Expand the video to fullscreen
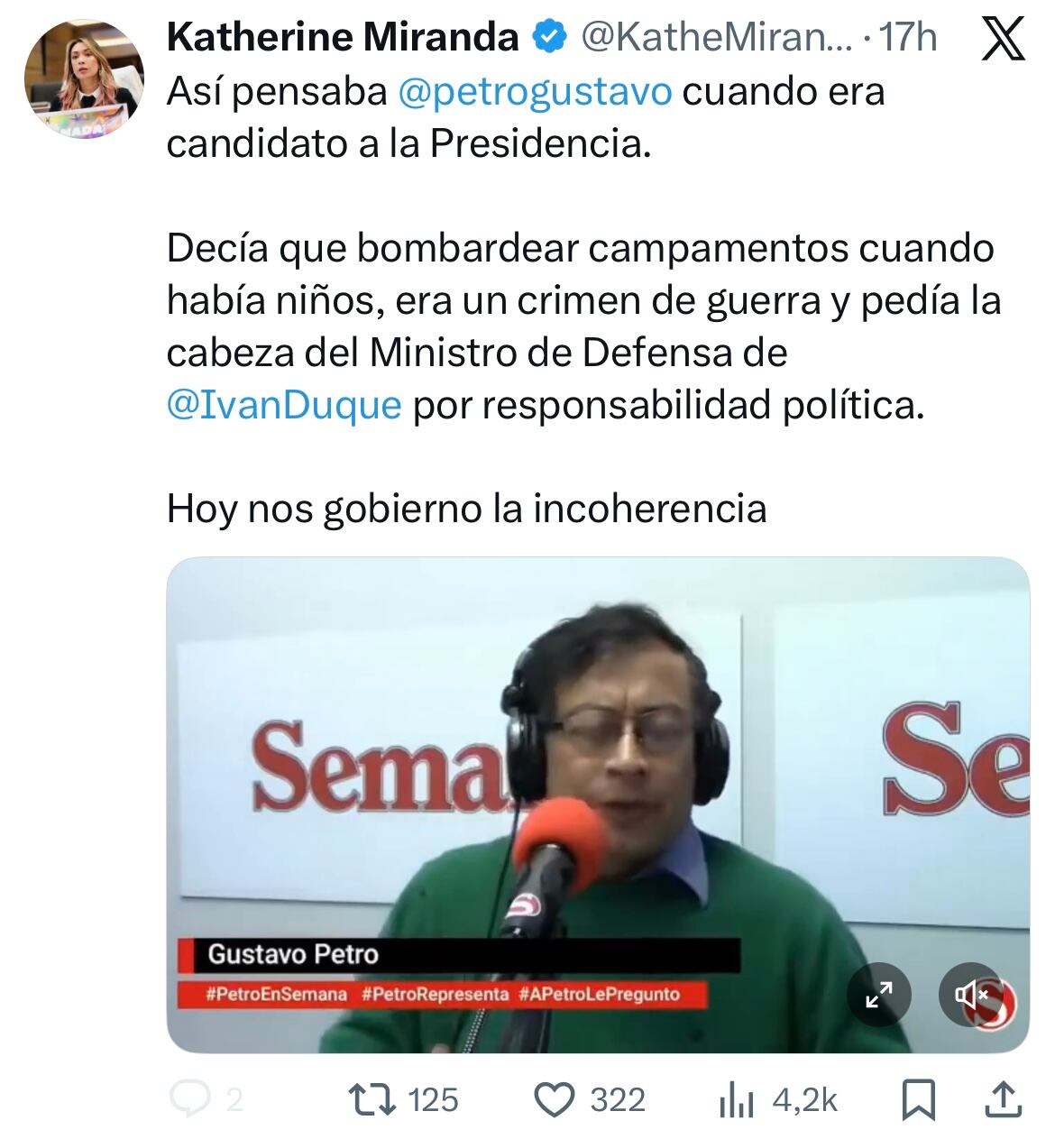1055x1148 pixels. pyautogui.click(x=879, y=995)
